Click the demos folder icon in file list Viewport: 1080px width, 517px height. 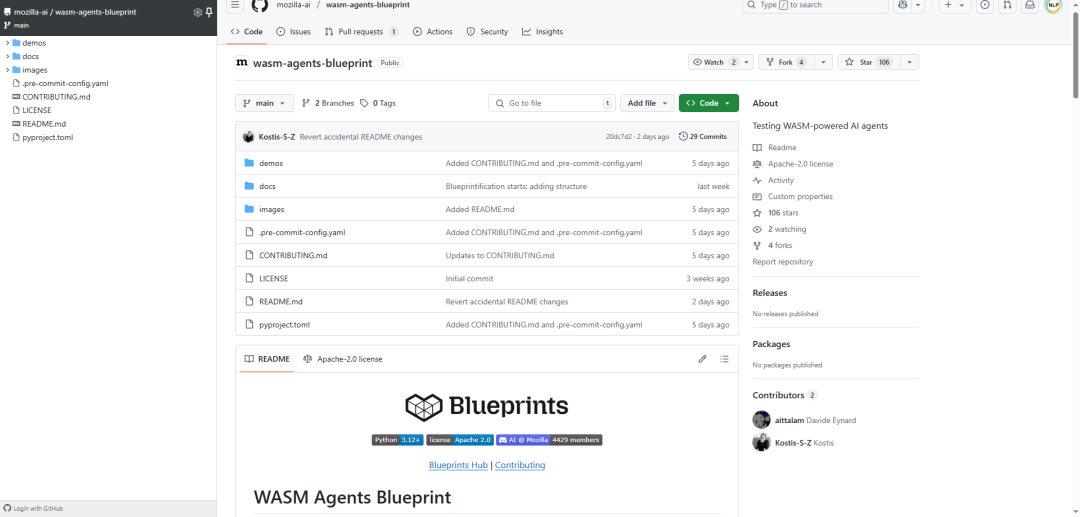[249, 163]
